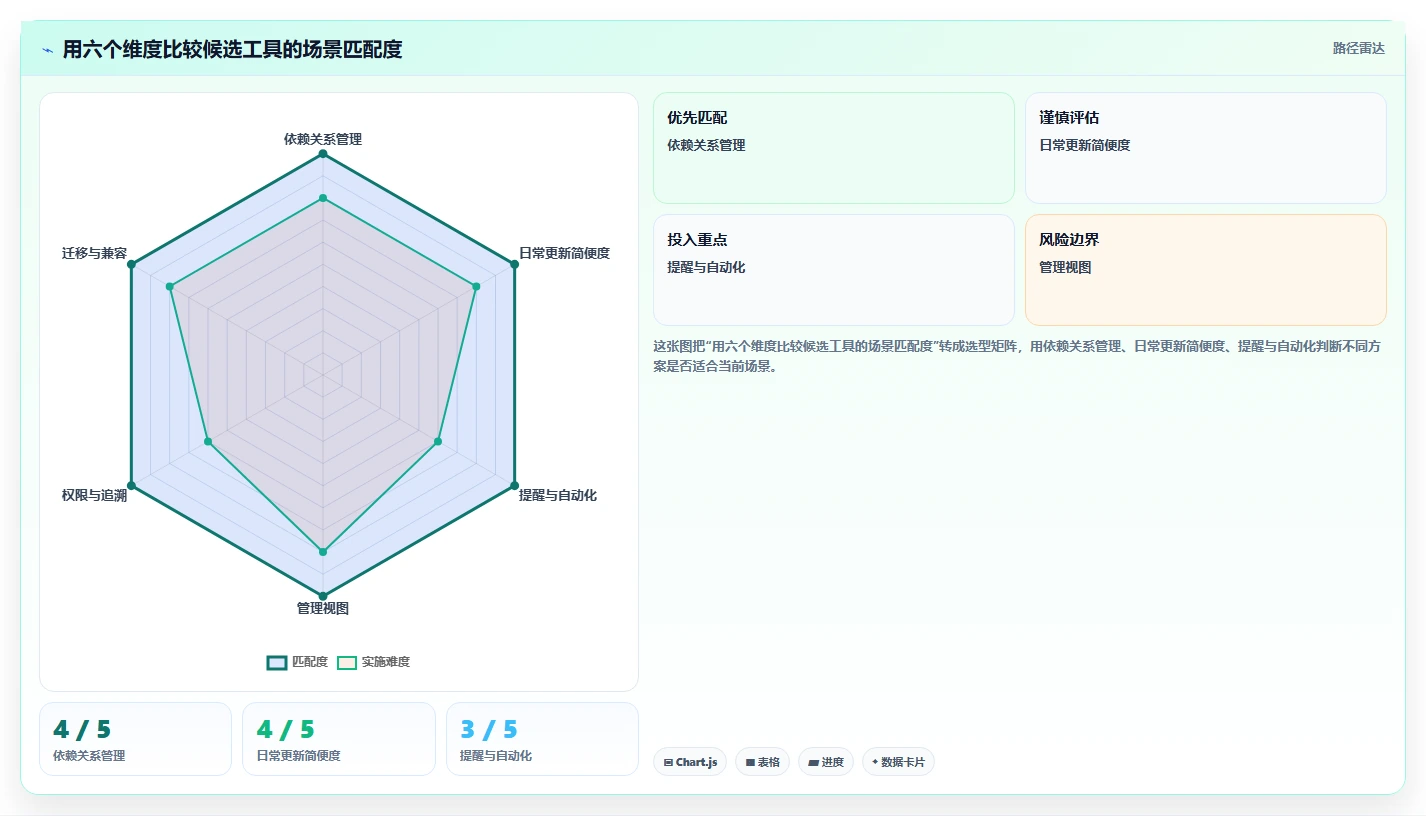
Task: Click the lightning icon beside the title
Action: point(47,50)
